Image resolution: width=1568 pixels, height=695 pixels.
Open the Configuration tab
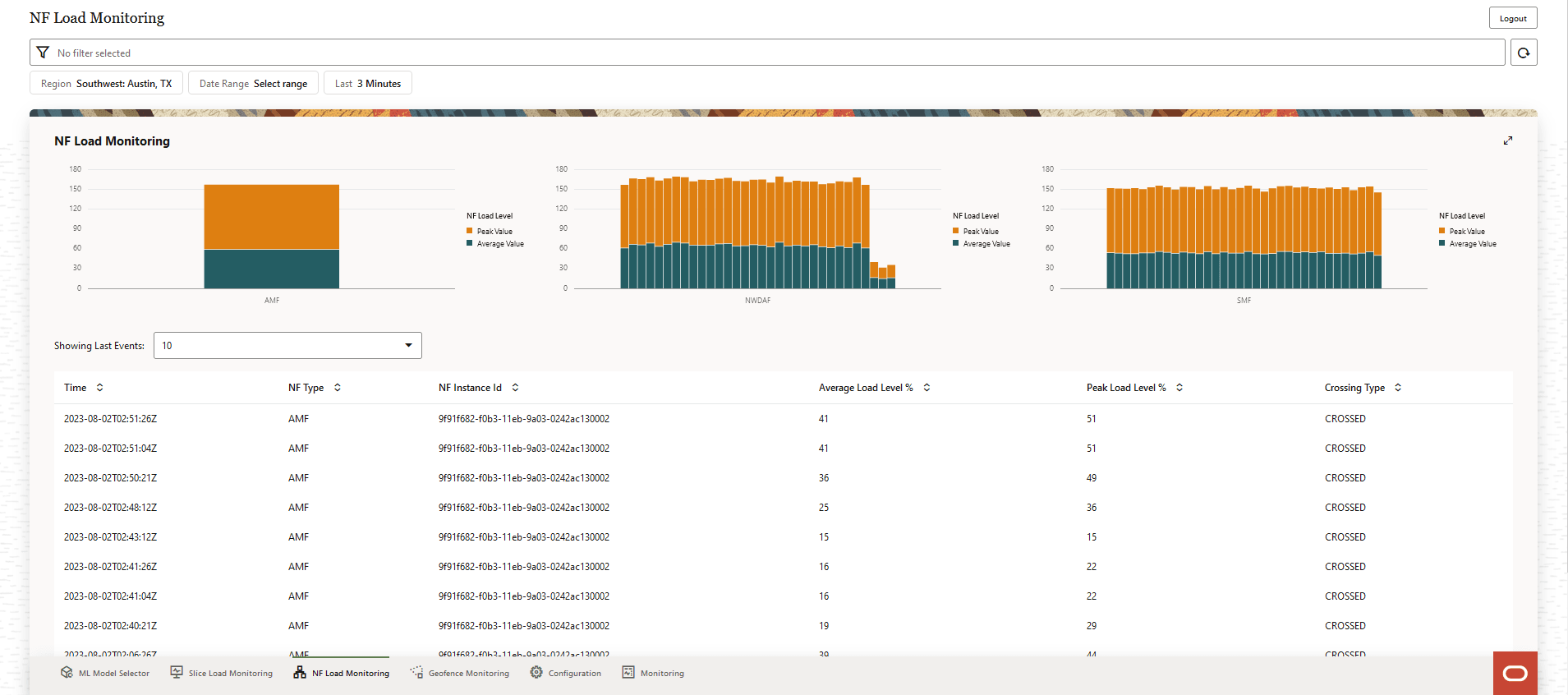566,673
